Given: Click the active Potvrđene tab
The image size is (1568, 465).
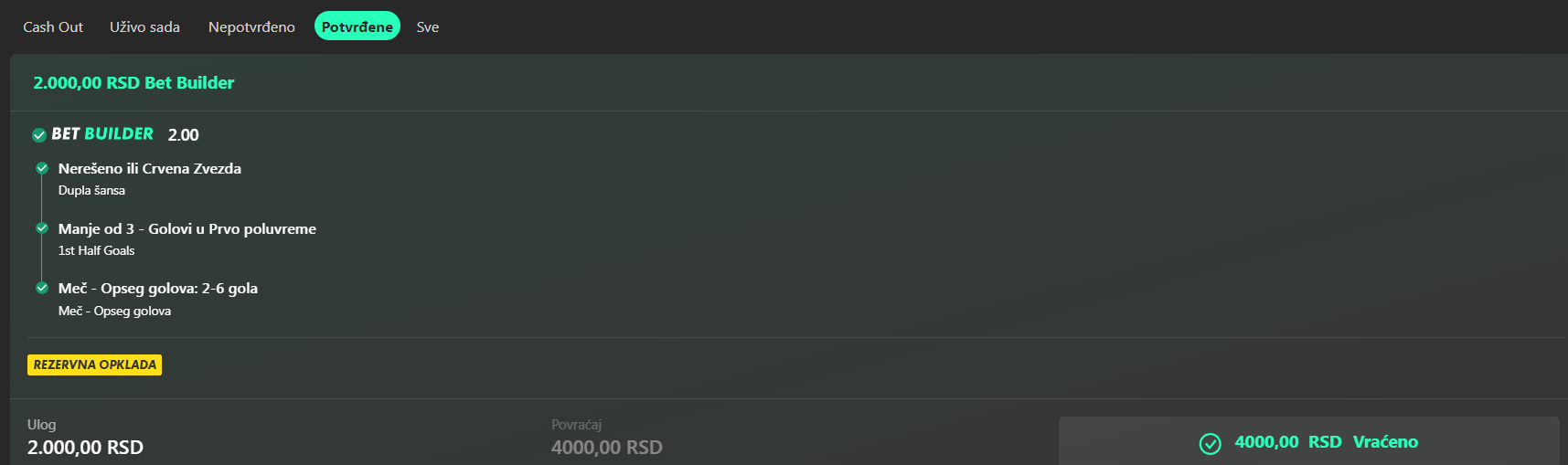Looking at the screenshot, I should (x=357, y=26).
